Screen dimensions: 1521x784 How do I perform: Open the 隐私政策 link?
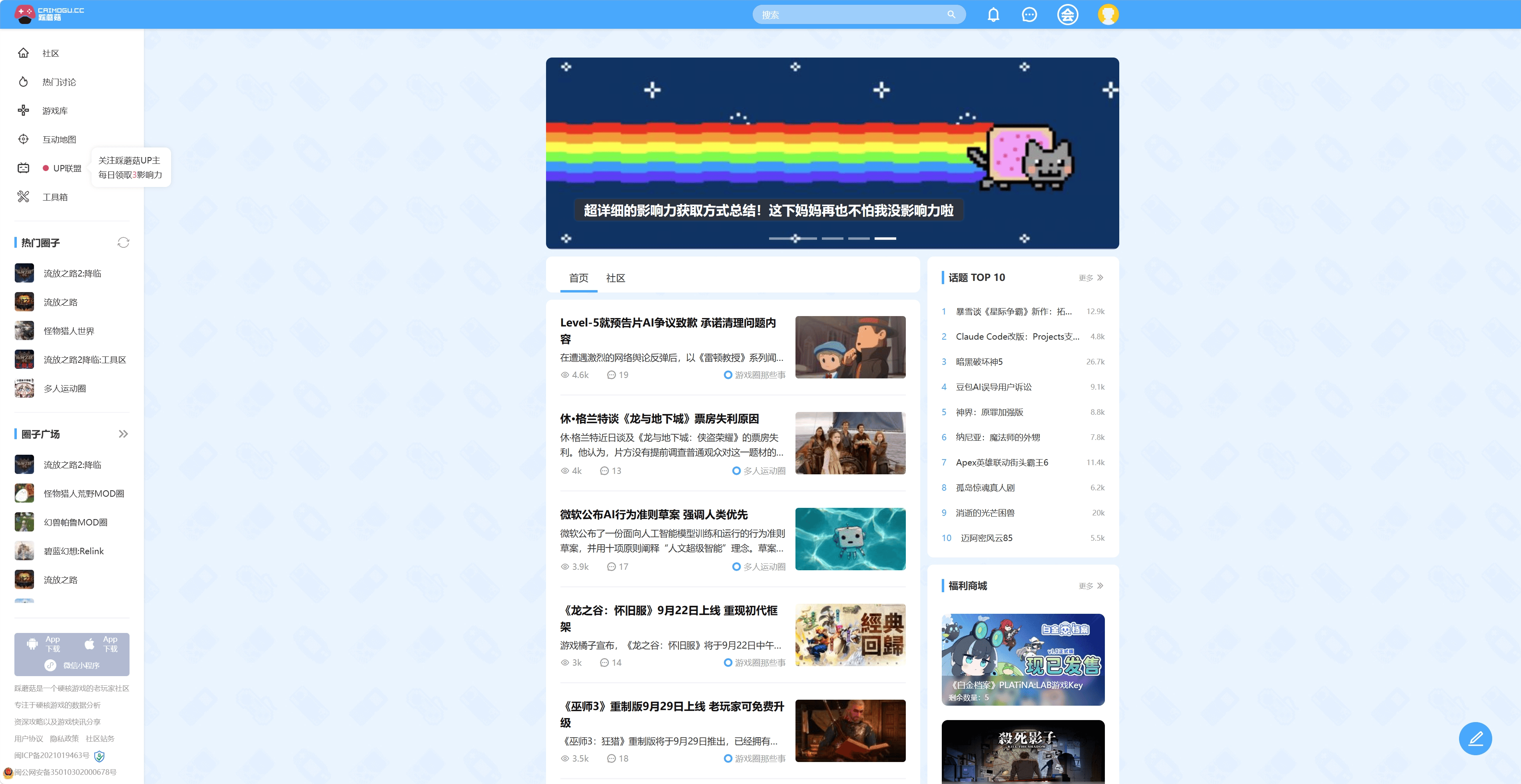pos(64,738)
